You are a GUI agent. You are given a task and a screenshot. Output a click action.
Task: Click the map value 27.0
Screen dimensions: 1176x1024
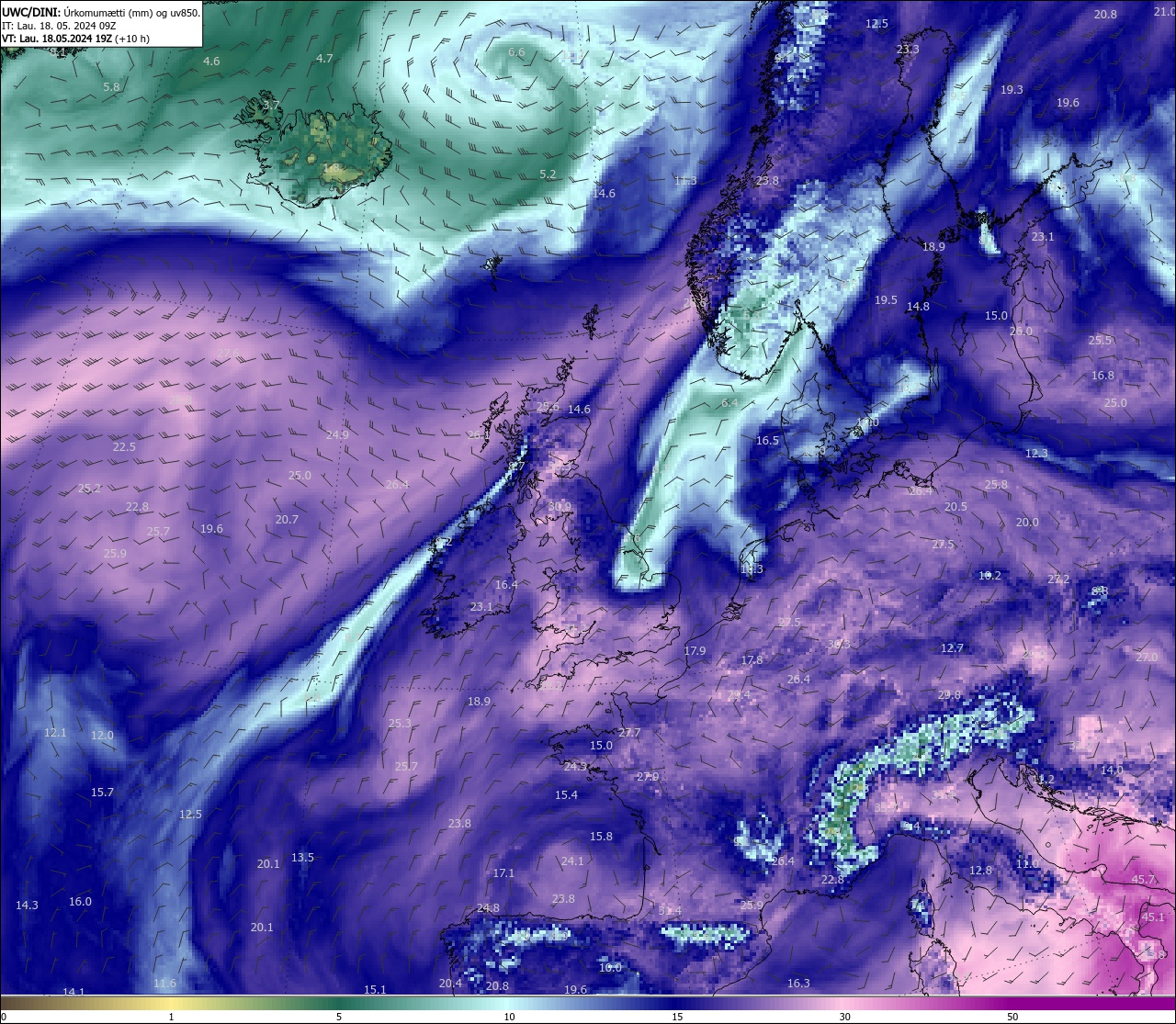click(1147, 657)
